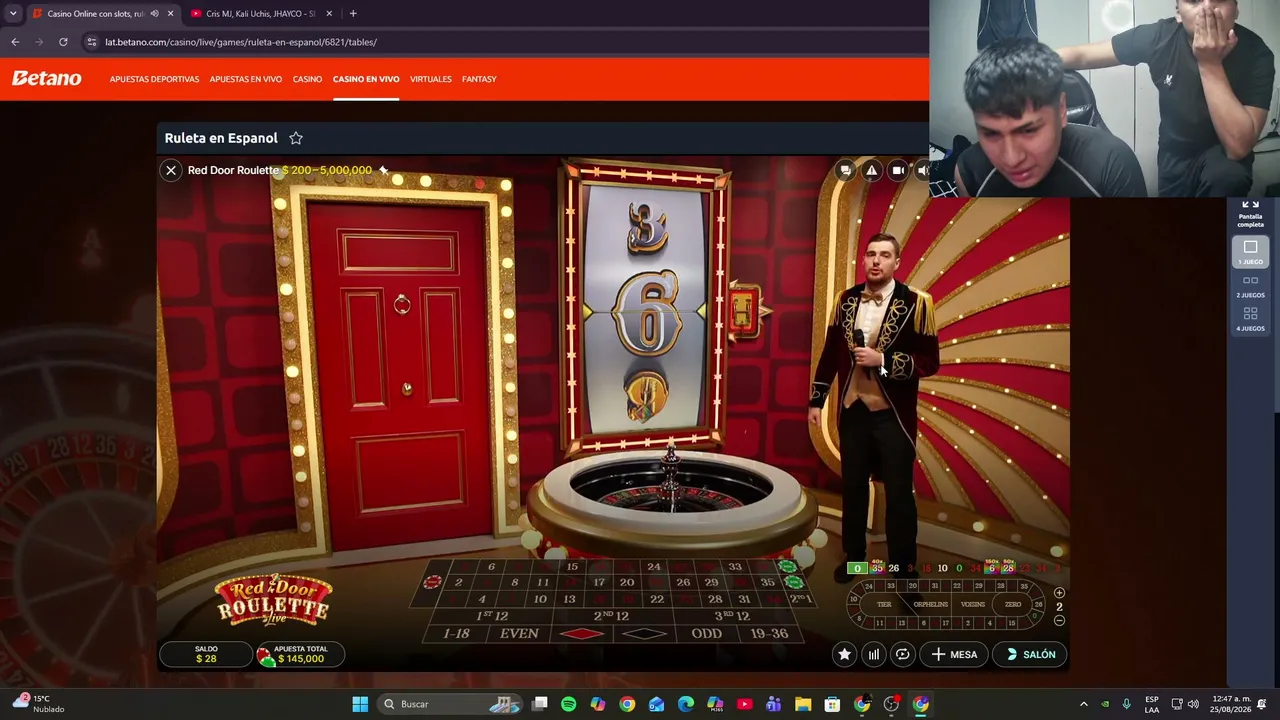Screen dimensions: 1280x720
Task: Bet on number 22 on table
Action: 657,599
